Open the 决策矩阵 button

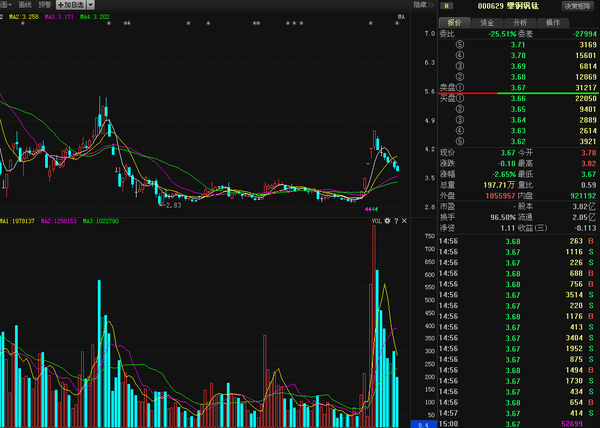(x=578, y=6)
